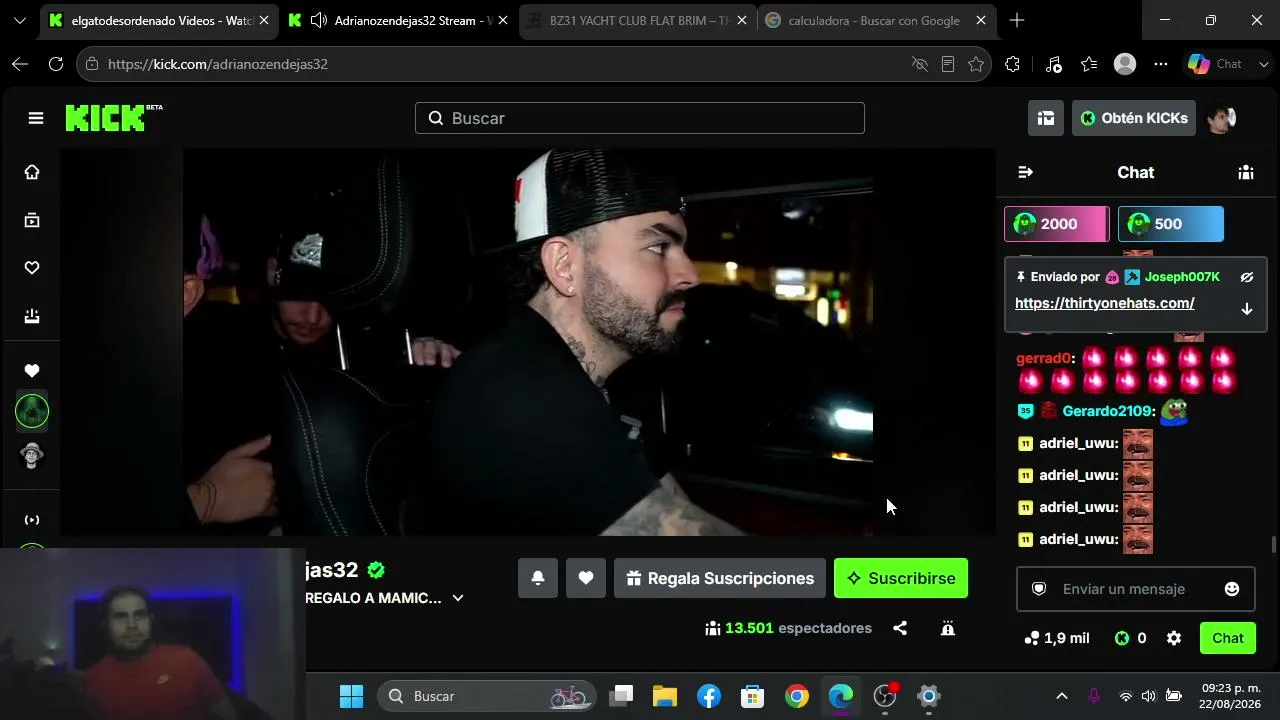This screenshot has height=720, width=1280.
Task: Open chat settings gear
Action: click(1174, 638)
